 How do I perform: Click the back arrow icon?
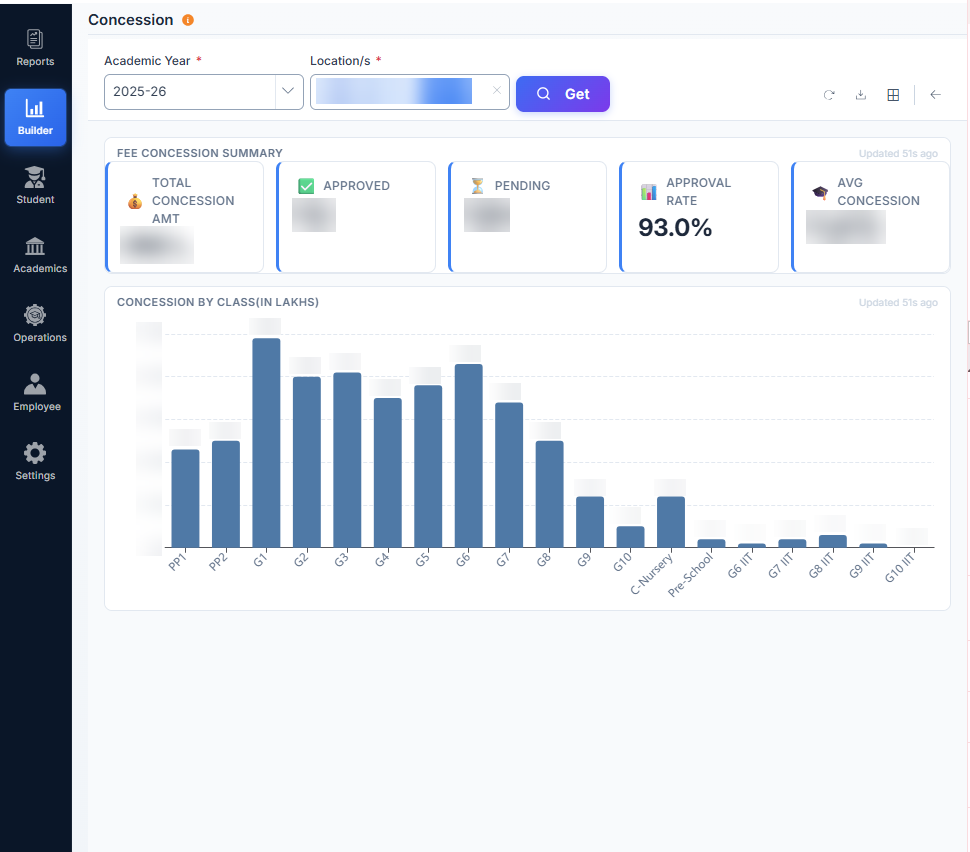[935, 95]
